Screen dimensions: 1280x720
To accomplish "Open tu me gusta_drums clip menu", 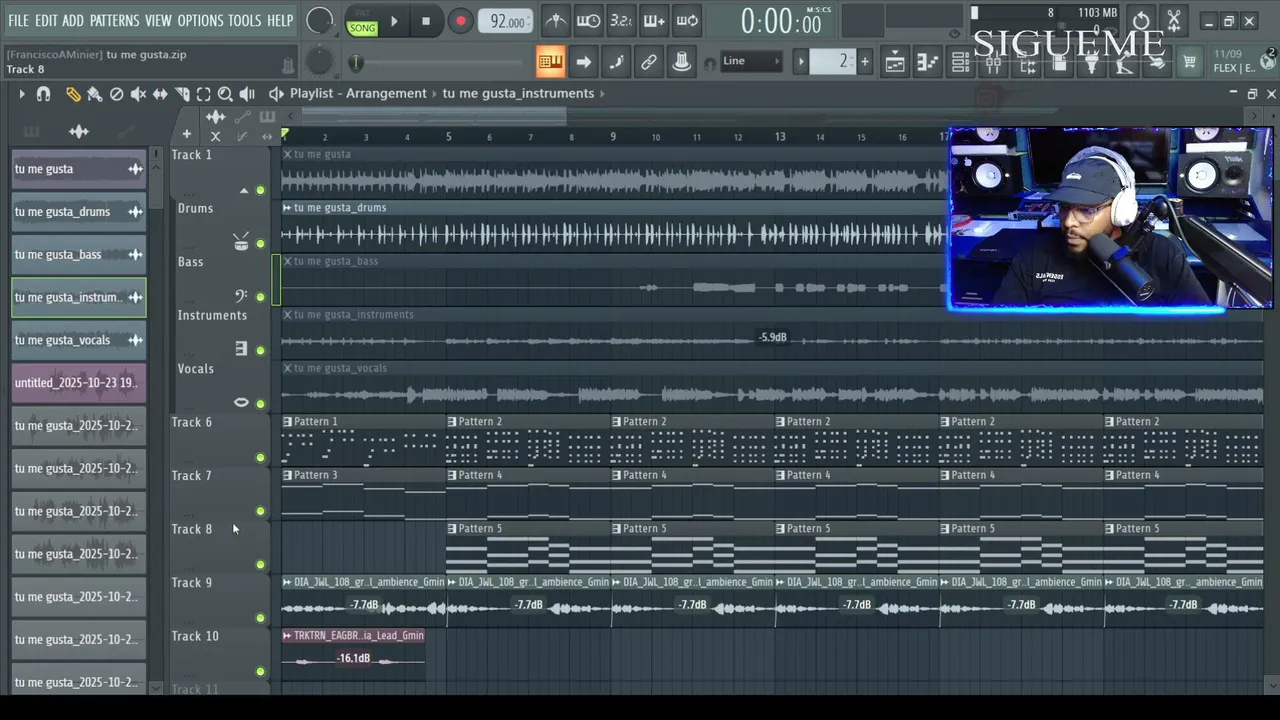I will pyautogui.click(x=288, y=208).
